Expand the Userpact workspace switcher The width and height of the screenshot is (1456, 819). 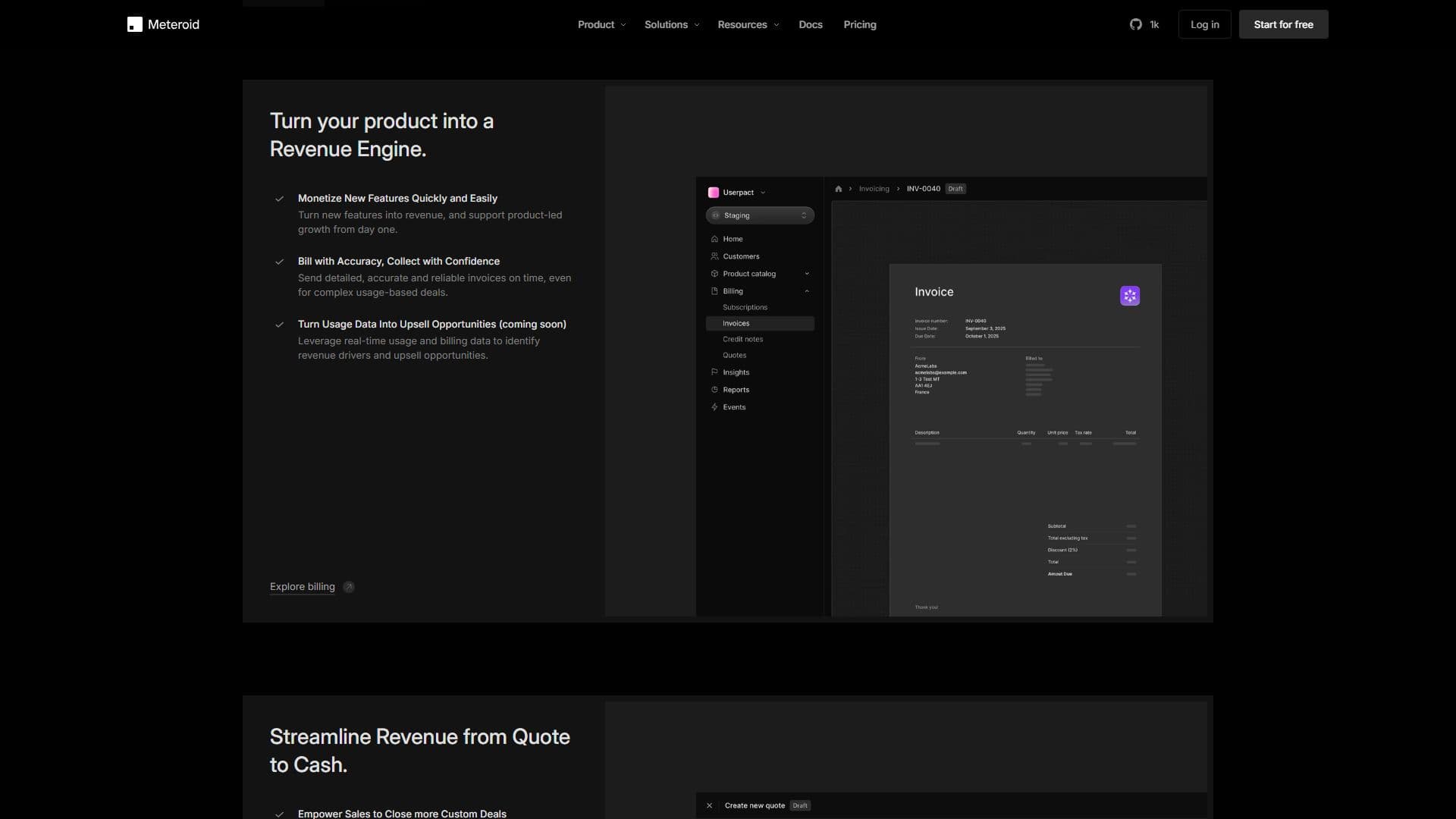pyautogui.click(x=763, y=193)
